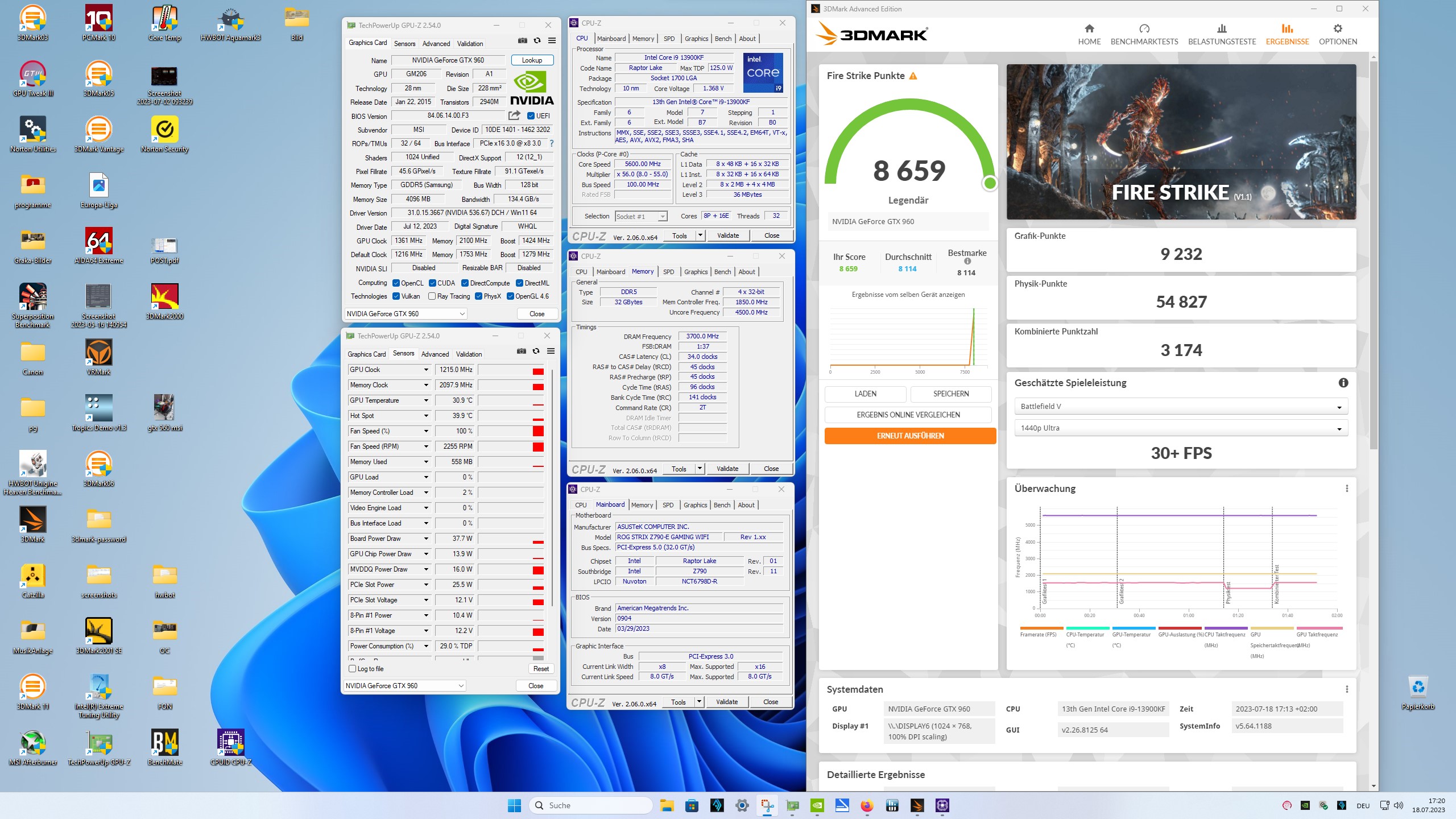
Task: Click camera icon in GPU-Z Sensors window
Action: coord(522,351)
